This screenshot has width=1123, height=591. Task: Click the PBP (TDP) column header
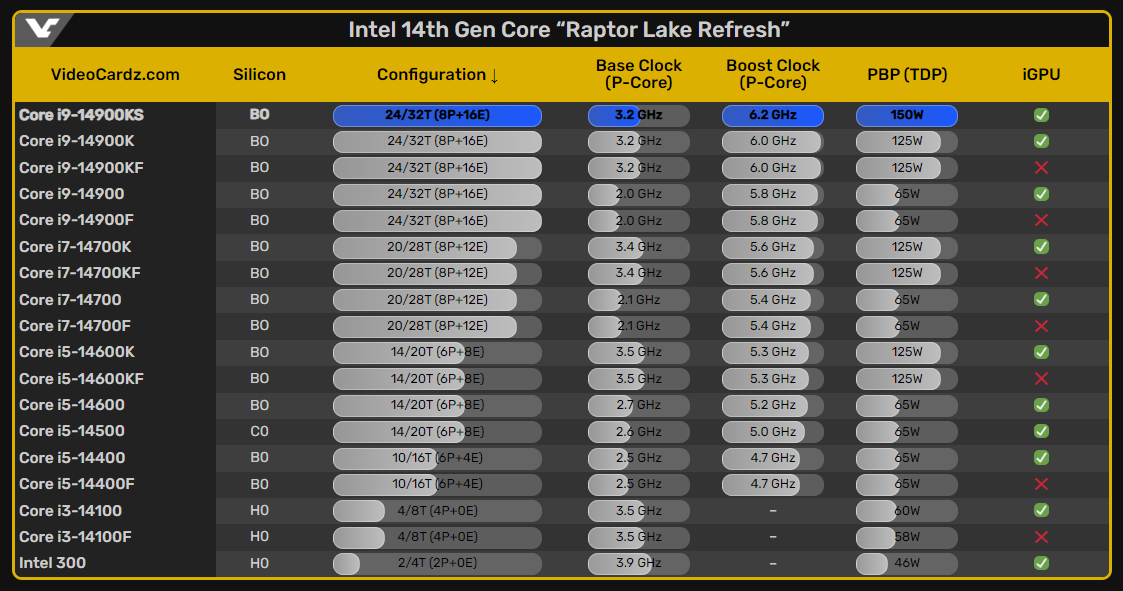pyautogui.click(x=907, y=75)
